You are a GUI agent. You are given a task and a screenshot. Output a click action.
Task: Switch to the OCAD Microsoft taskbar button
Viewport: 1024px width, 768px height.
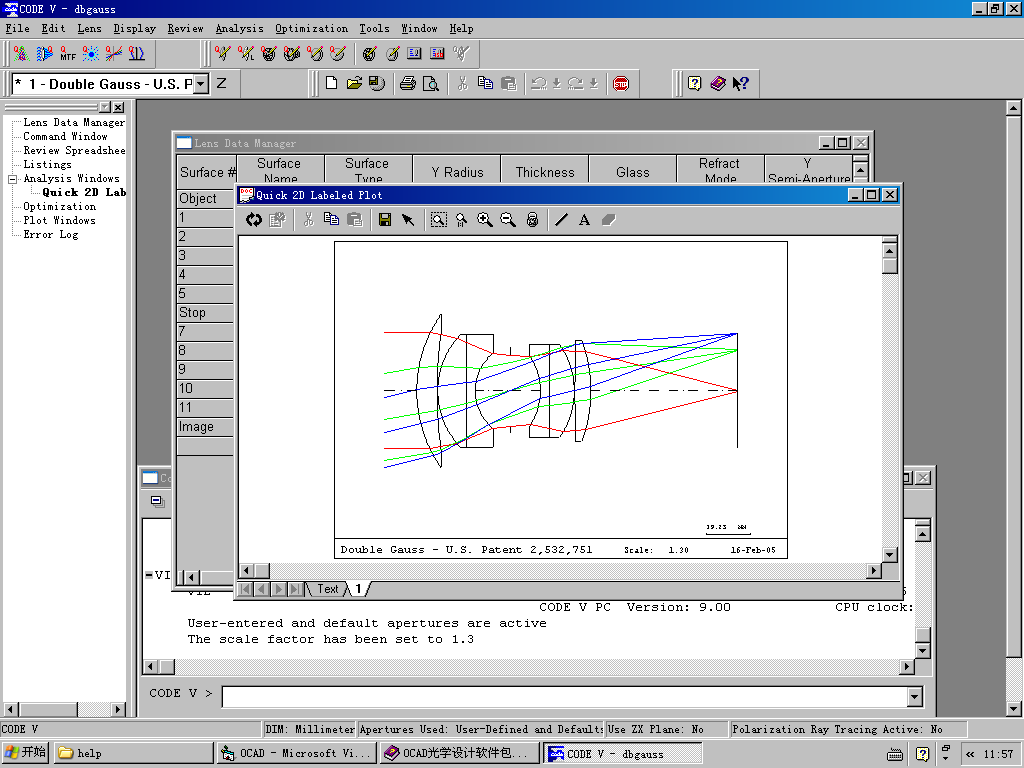296,753
